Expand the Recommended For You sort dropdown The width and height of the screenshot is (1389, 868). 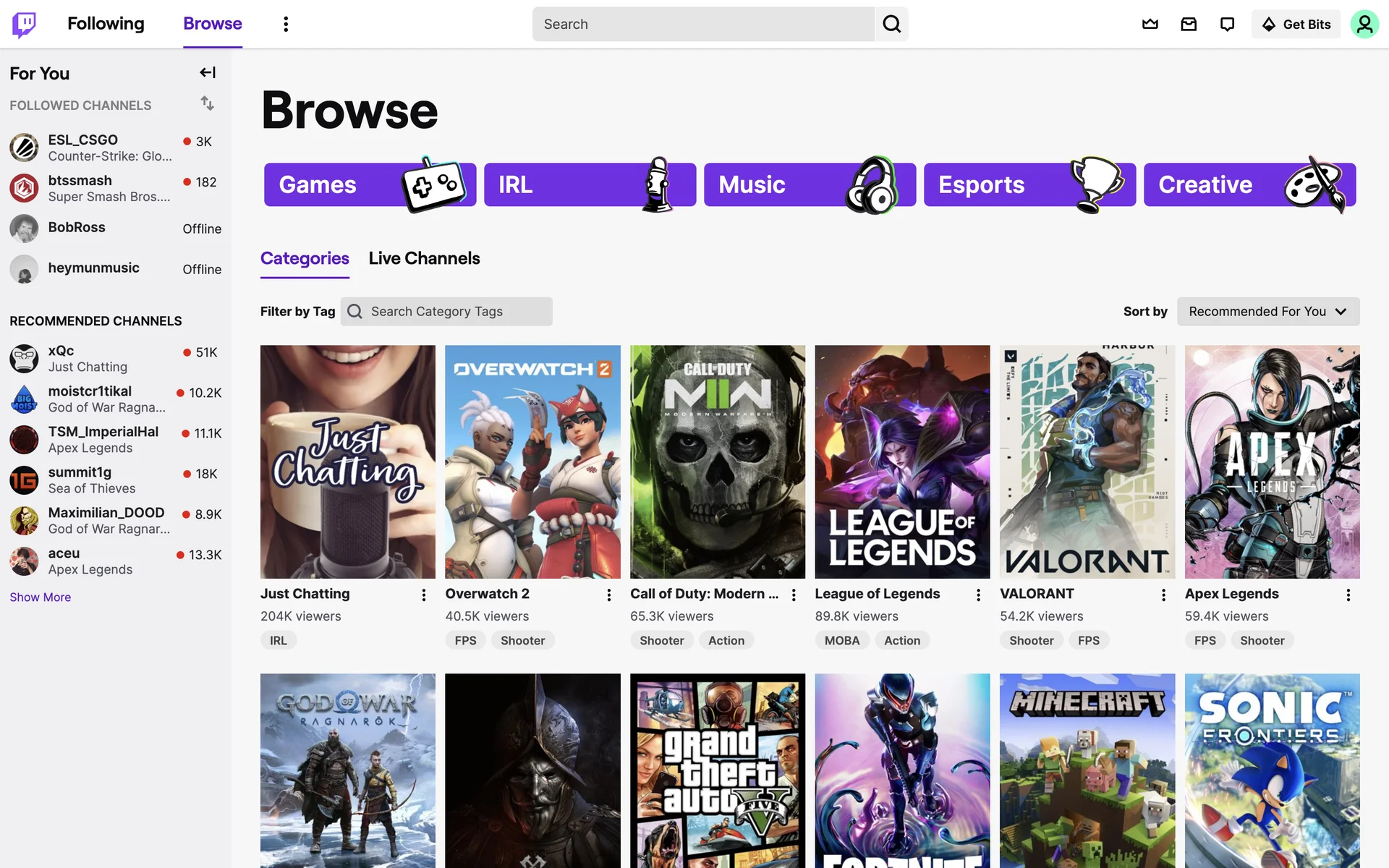pyautogui.click(x=1267, y=311)
